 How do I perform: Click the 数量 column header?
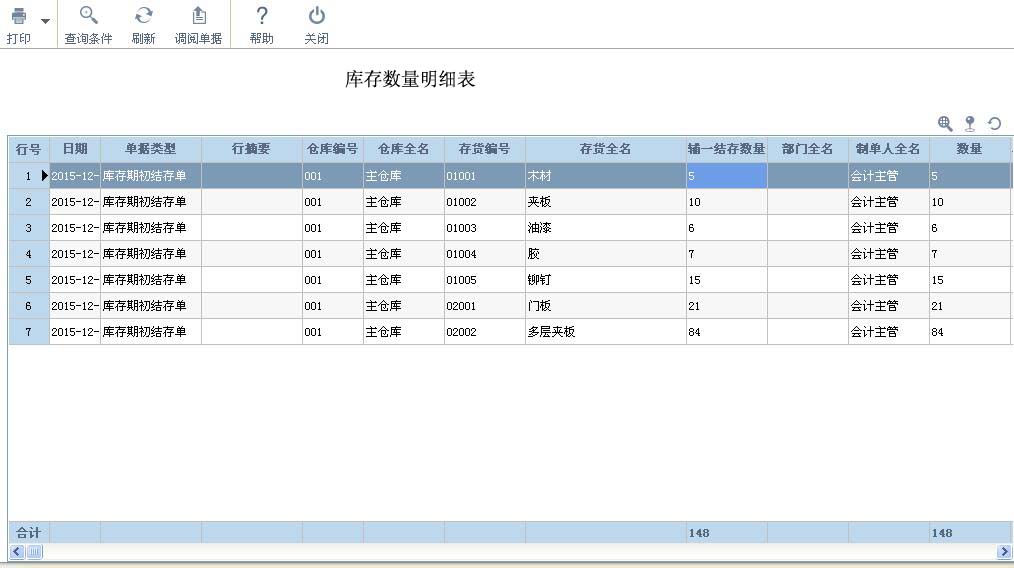pyautogui.click(x=968, y=149)
